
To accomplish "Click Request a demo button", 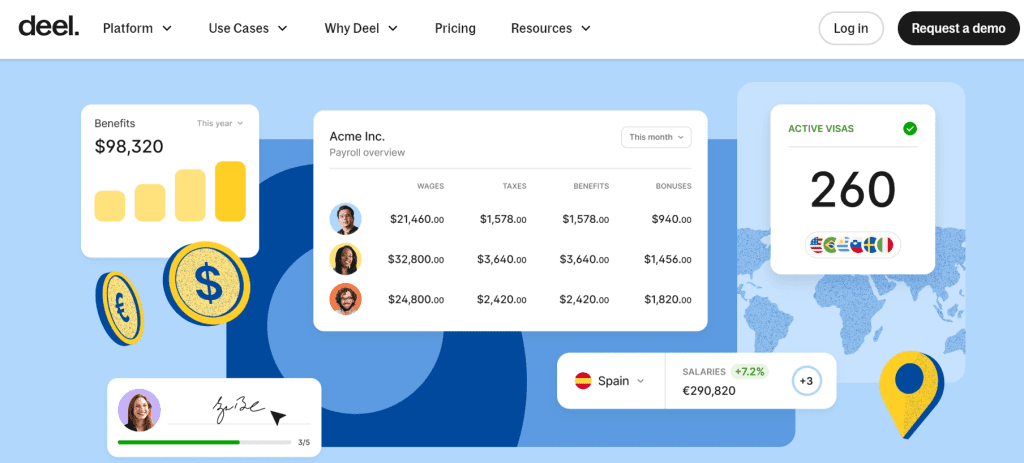I will pos(958,28).
